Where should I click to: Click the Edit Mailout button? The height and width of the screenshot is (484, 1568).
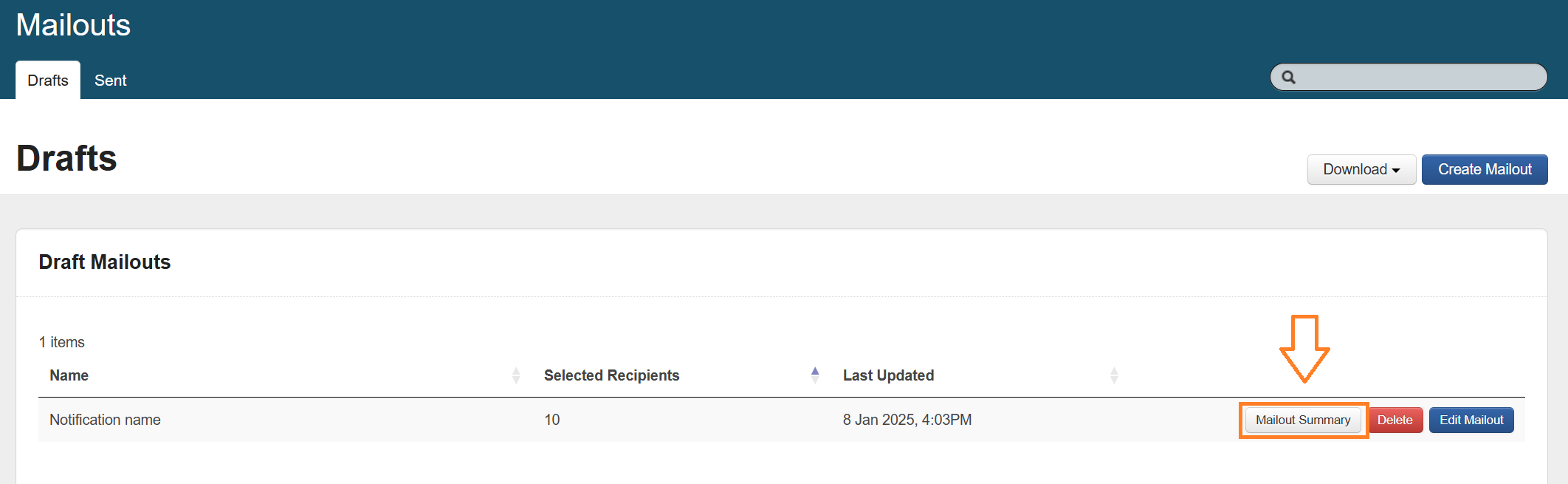(x=1471, y=420)
